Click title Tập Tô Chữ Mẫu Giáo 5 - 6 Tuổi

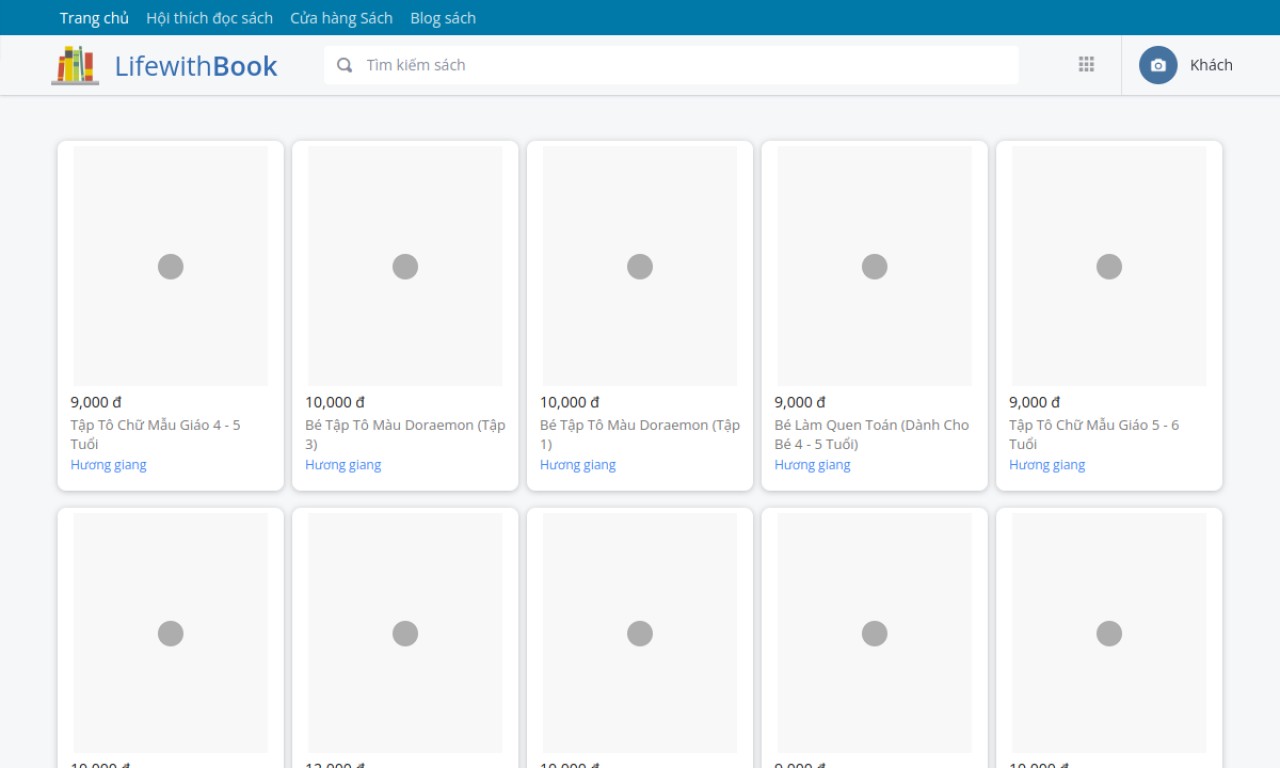(x=1094, y=434)
